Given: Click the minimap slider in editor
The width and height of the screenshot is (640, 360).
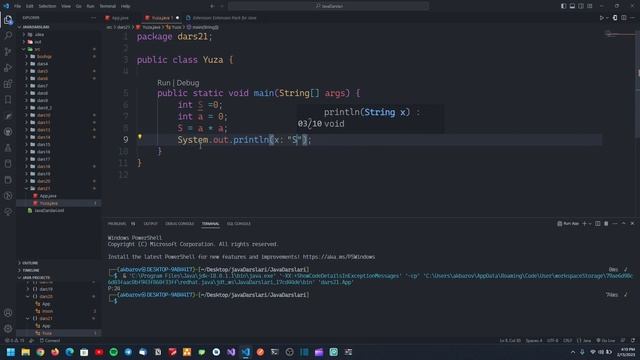Looking at the screenshot, I should point(619,34).
